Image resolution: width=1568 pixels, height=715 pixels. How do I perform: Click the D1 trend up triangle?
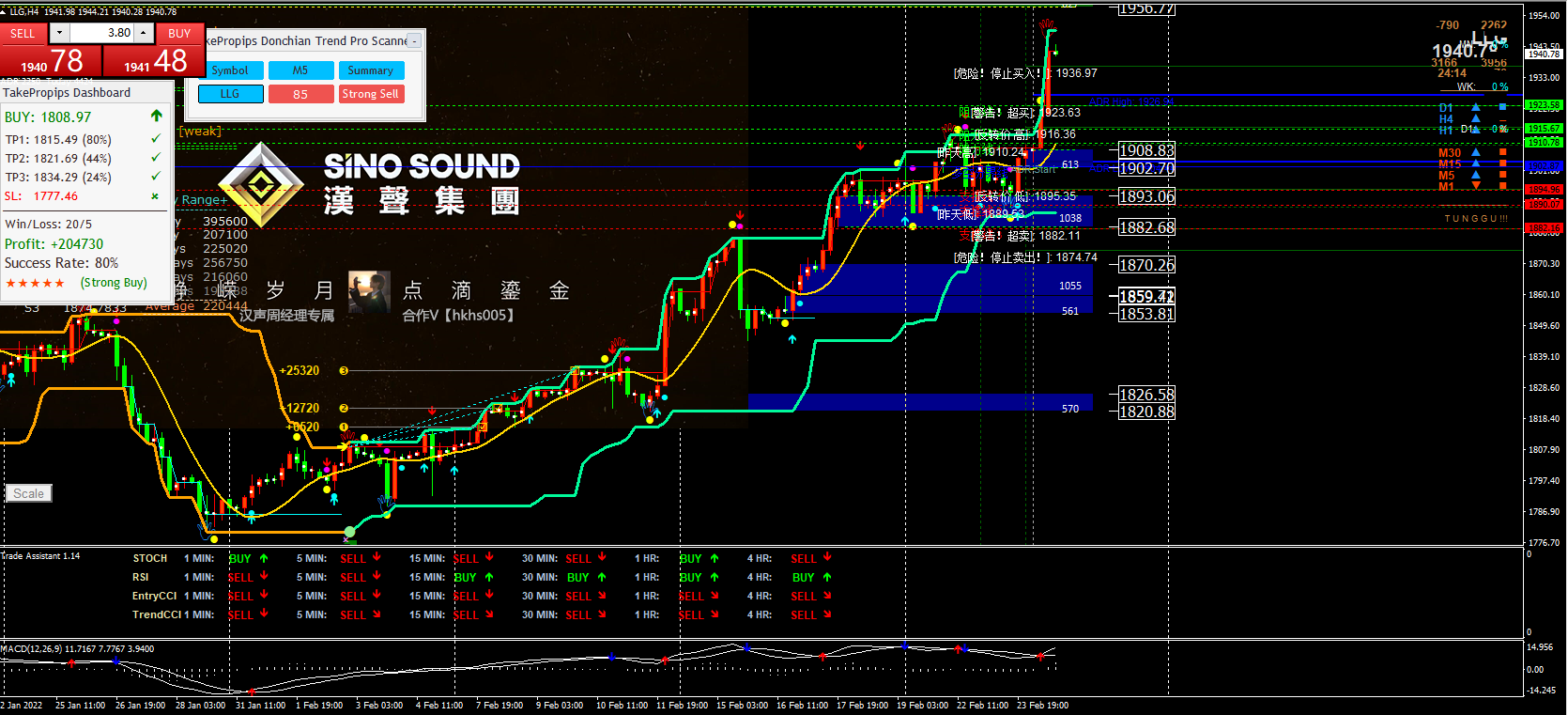(x=1476, y=107)
